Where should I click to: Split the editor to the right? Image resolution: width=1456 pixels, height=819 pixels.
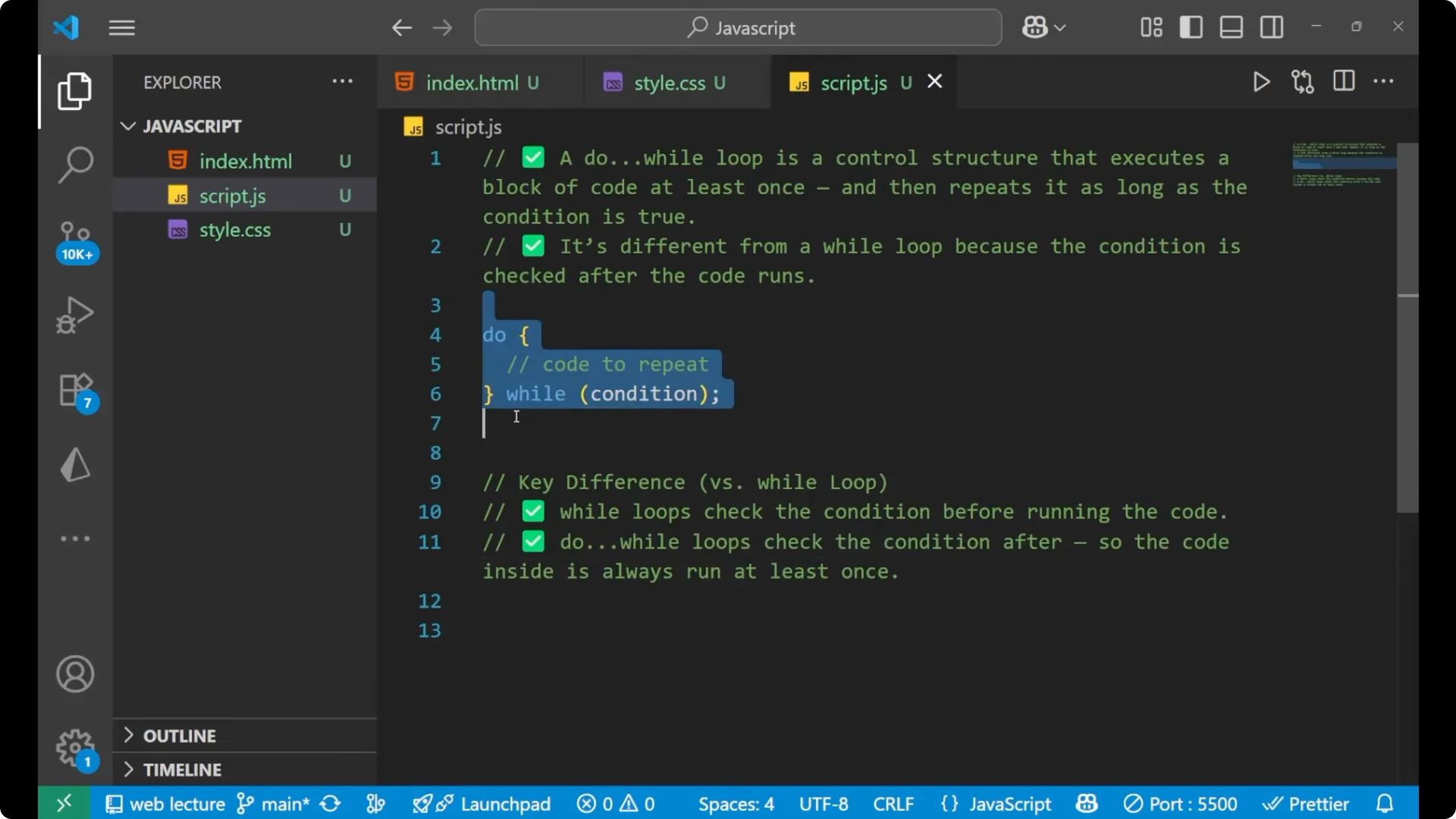[1343, 81]
